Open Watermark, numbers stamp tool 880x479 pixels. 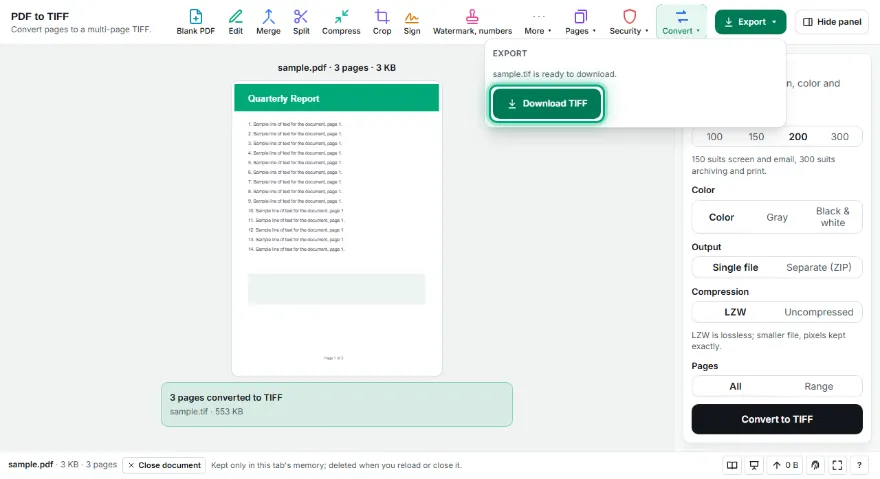pyautogui.click(x=472, y=22)
